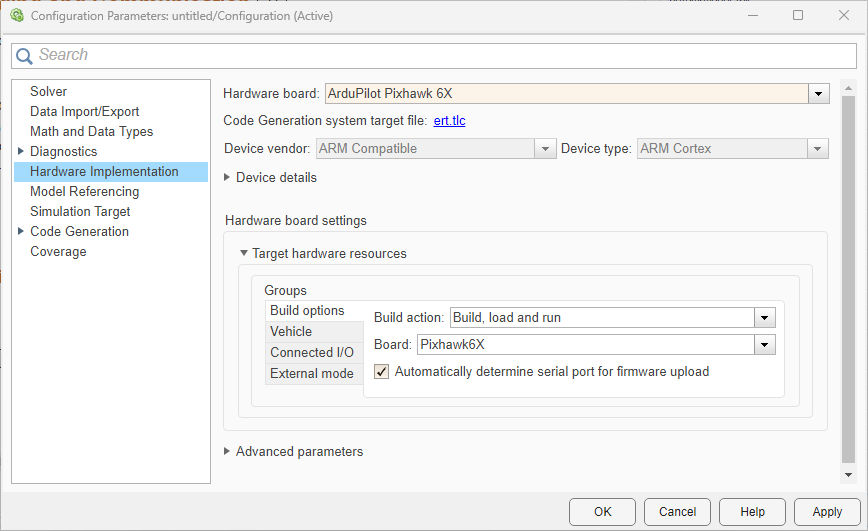Viewport: 868px width, 531px height.
Task: Open the ert.tlc target file link
Action: point(449,121)
